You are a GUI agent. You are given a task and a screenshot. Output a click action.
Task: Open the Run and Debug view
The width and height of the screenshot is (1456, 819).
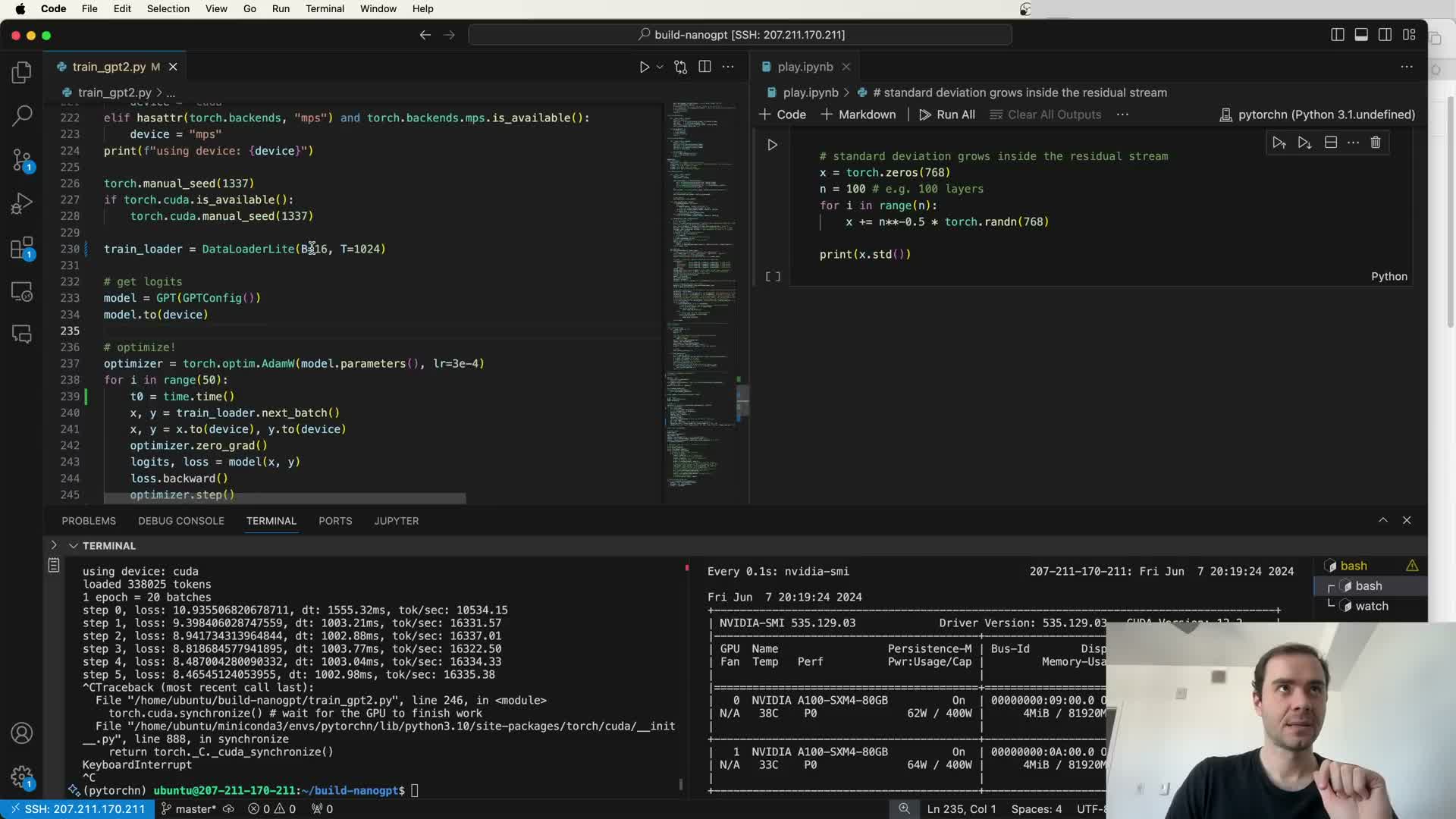(x=22, y=203)
